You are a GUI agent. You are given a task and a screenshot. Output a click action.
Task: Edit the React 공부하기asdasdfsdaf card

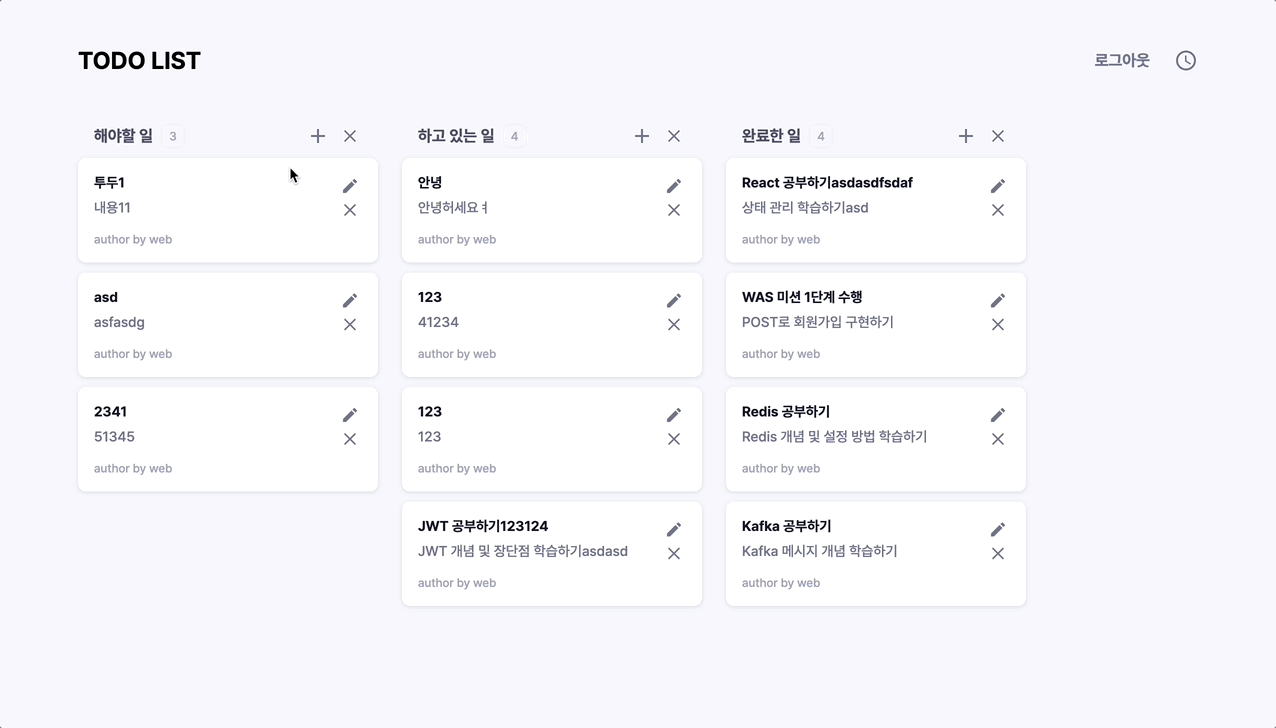pyautogui.click(x=998, y=185)
